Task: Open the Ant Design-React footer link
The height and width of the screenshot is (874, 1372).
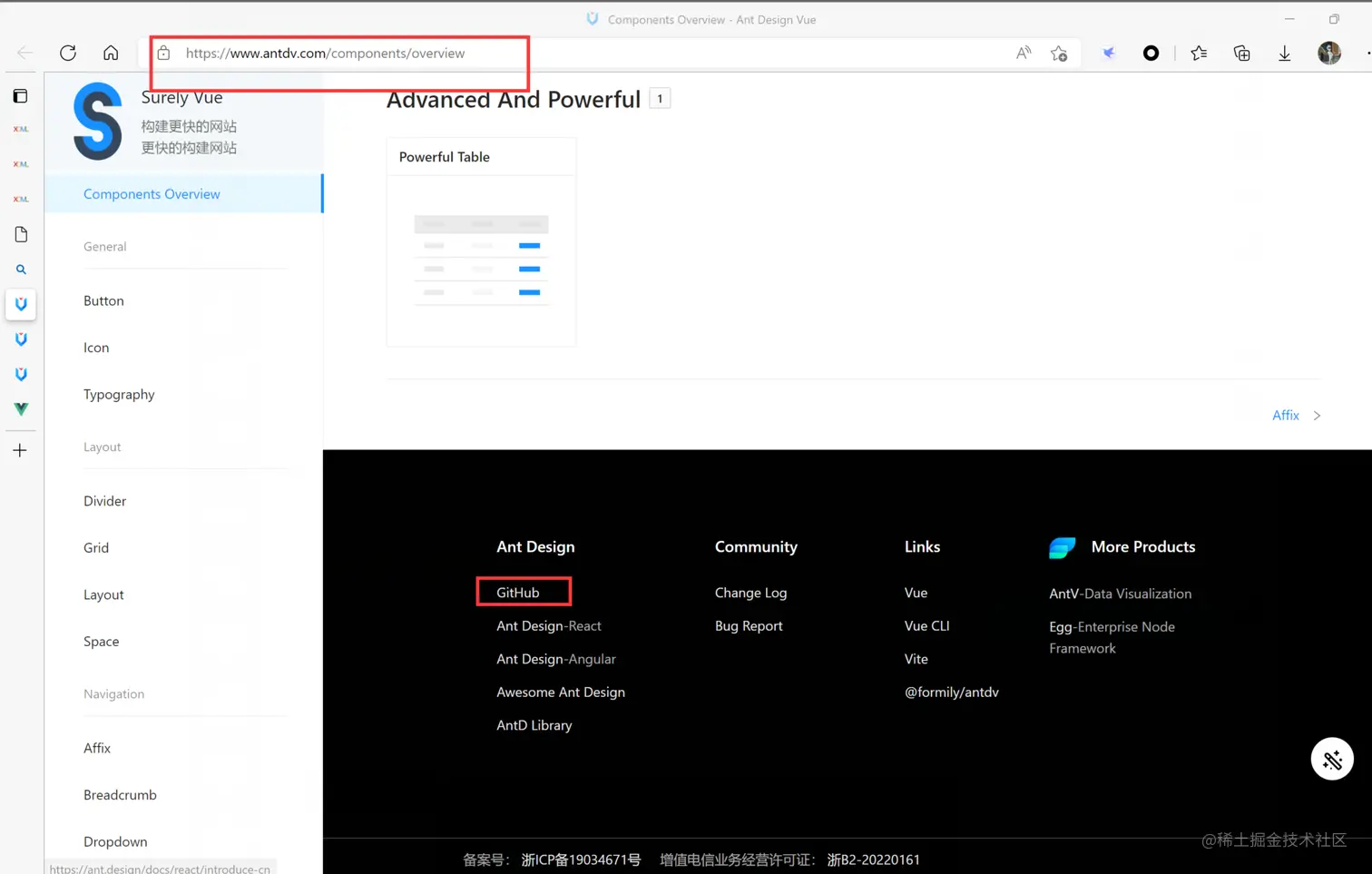Action: [x=549, y=626]
